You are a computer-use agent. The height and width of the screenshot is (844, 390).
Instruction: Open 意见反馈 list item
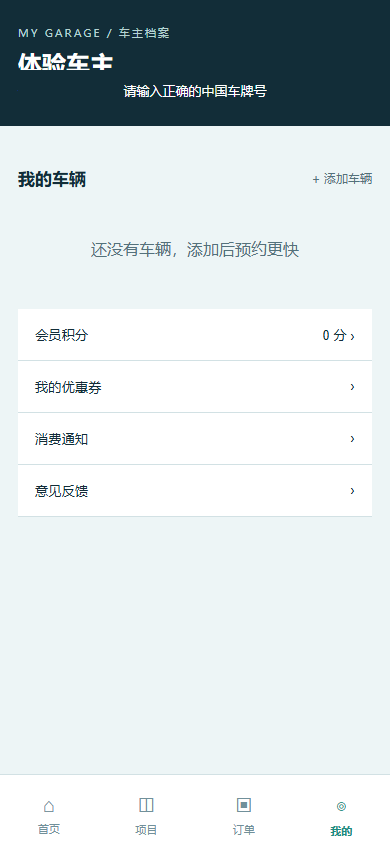point(195,490)
